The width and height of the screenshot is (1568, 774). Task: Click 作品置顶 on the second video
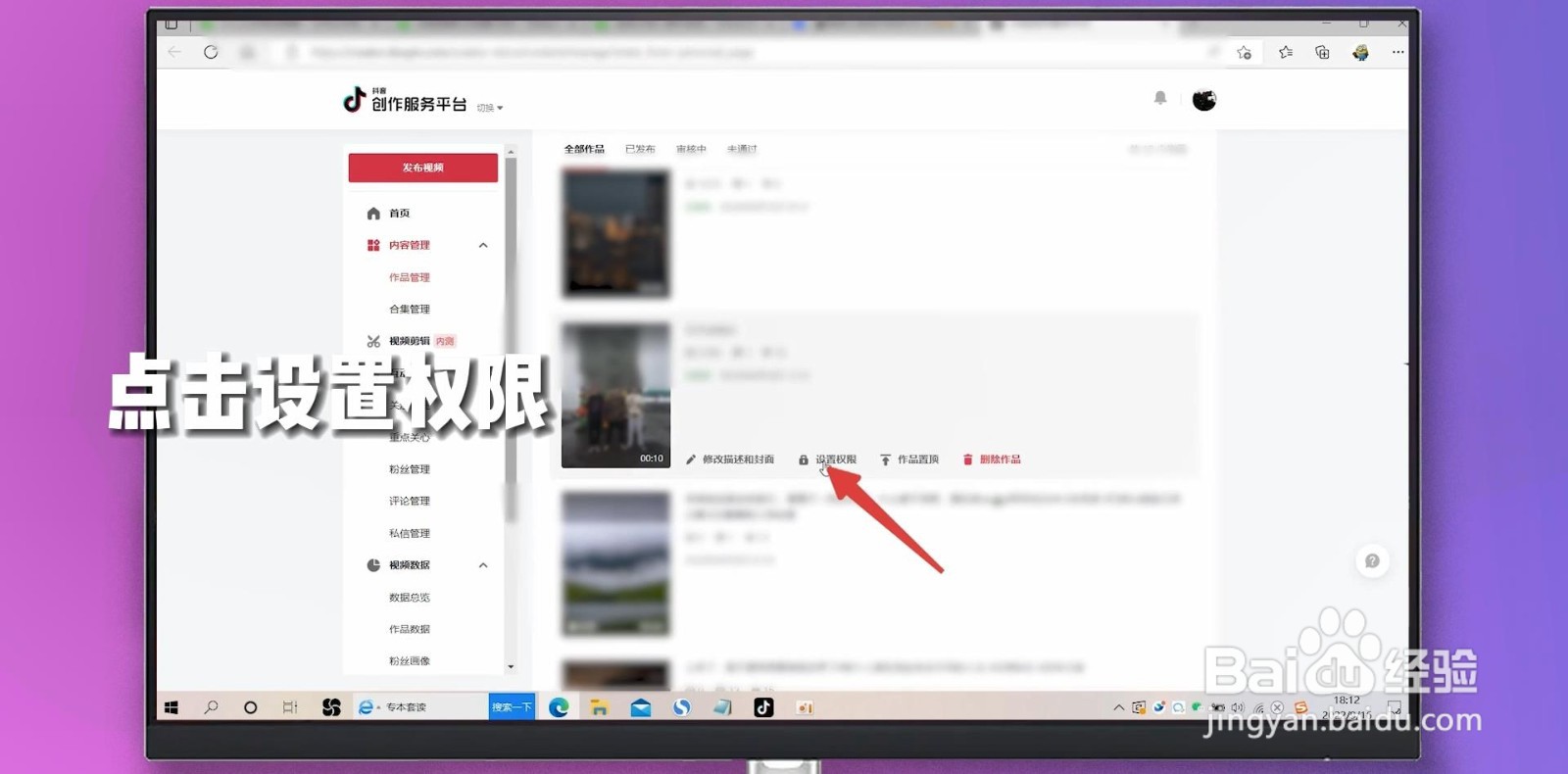pos(918,460)
